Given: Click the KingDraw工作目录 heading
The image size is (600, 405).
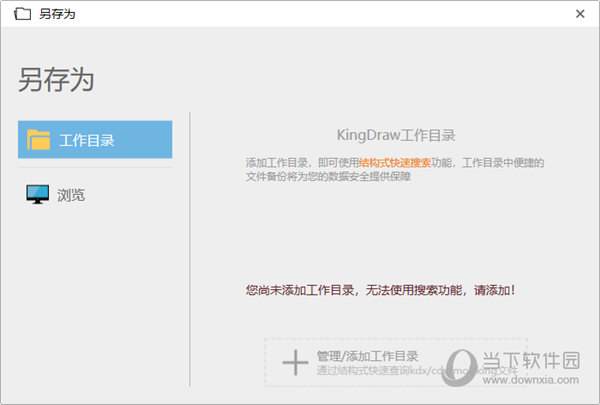Looking at the screenshot, I should [396, 135].
